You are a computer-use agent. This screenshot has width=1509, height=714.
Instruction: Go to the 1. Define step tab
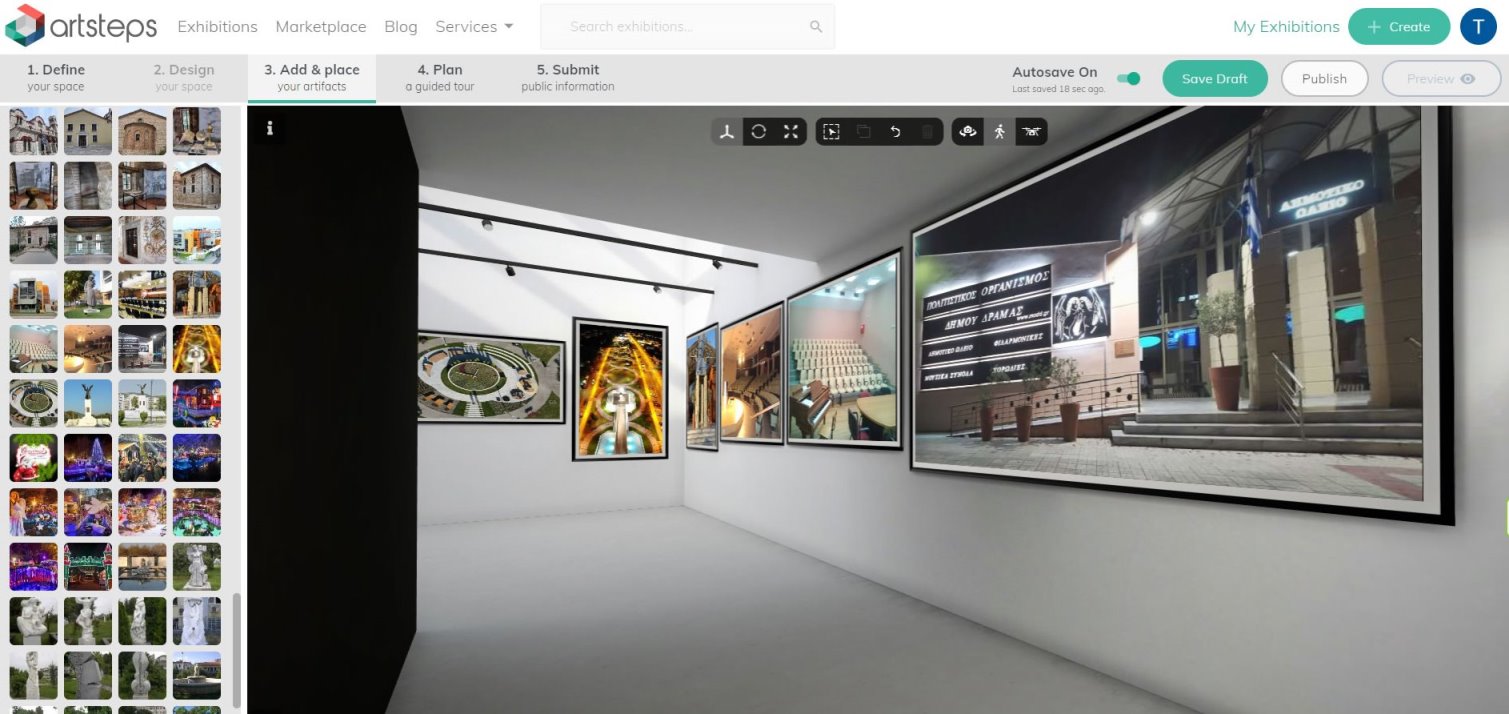[56, 78]
